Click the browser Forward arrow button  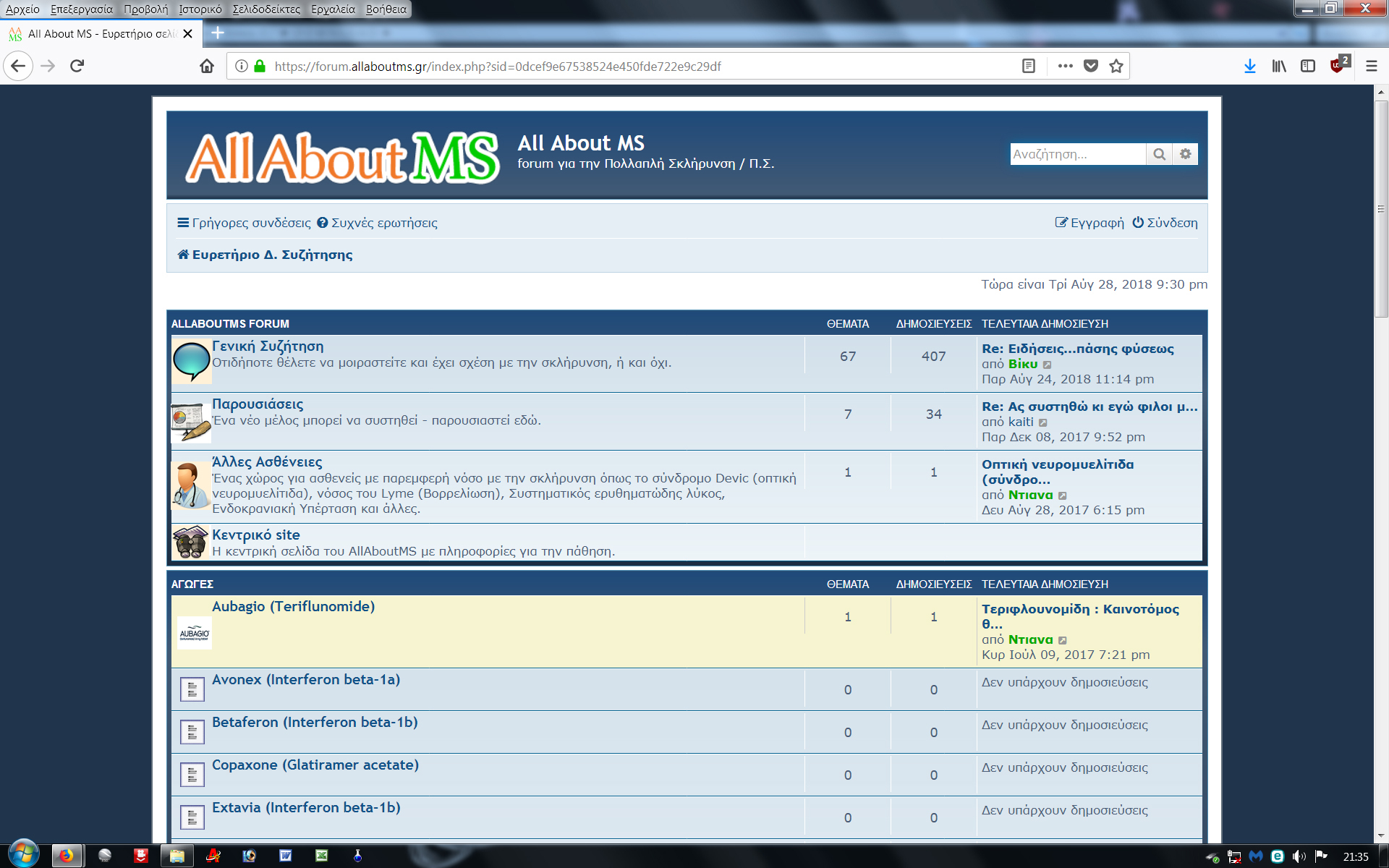(48, 67)
